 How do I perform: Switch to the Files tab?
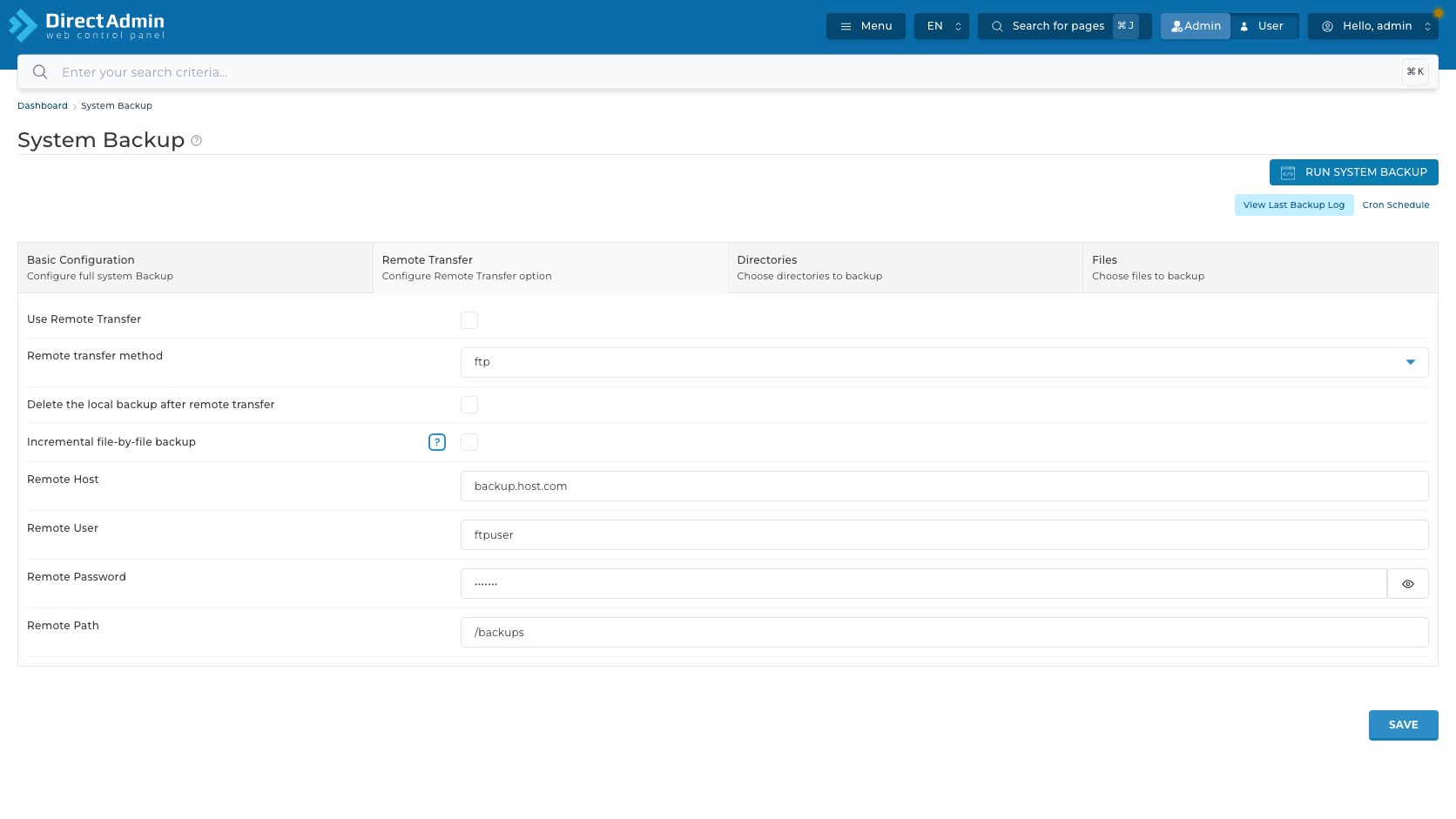(1260, 268)
